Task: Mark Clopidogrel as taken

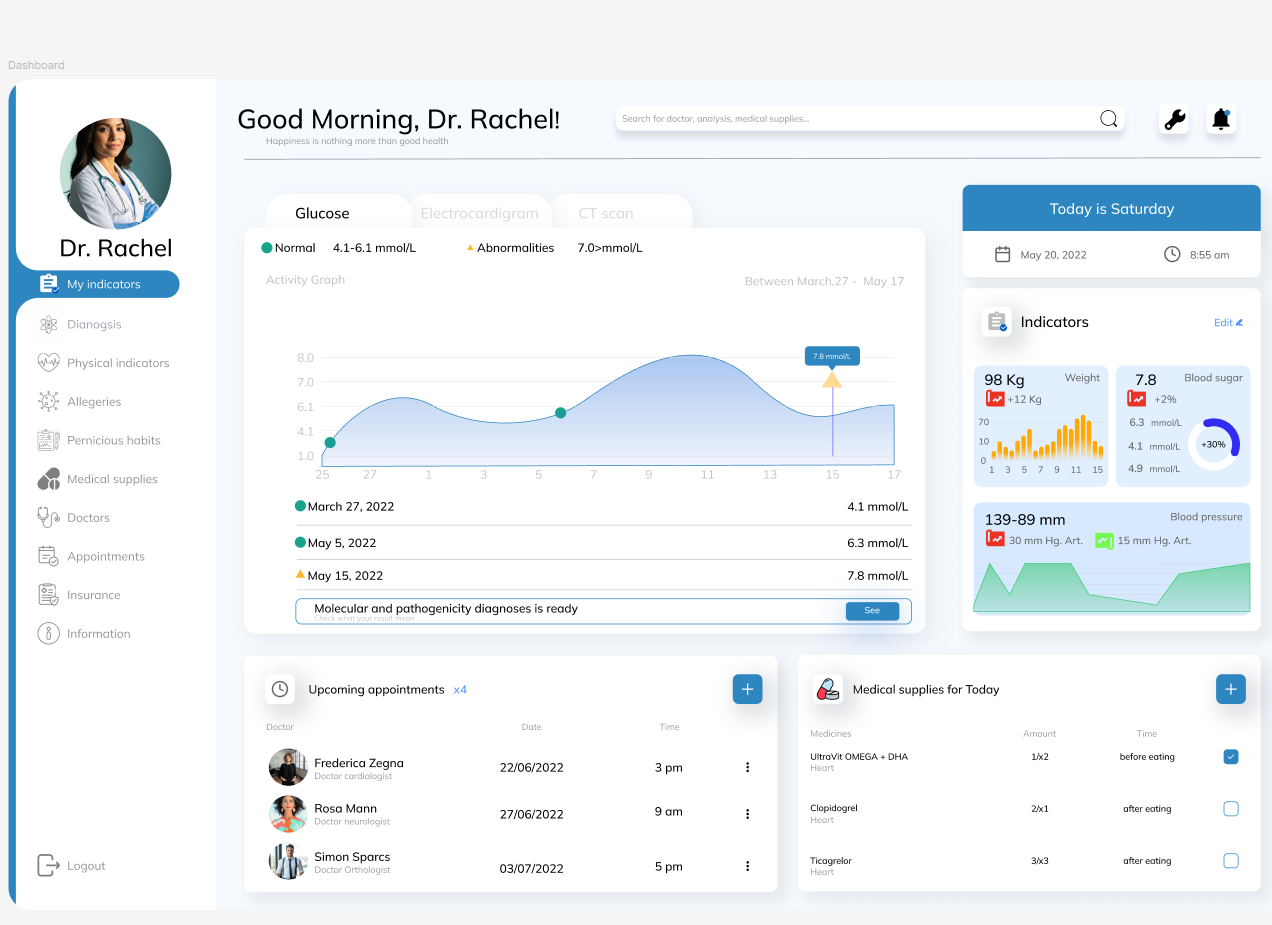Action: (x=1231, y=809)
